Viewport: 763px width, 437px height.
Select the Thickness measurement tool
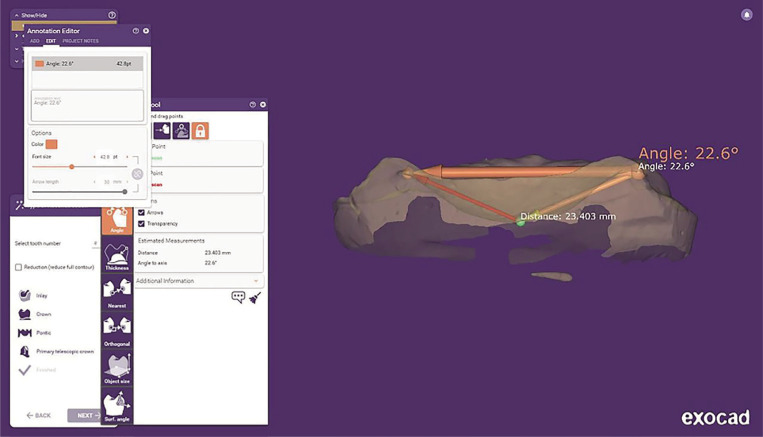(x=117, y=255)
